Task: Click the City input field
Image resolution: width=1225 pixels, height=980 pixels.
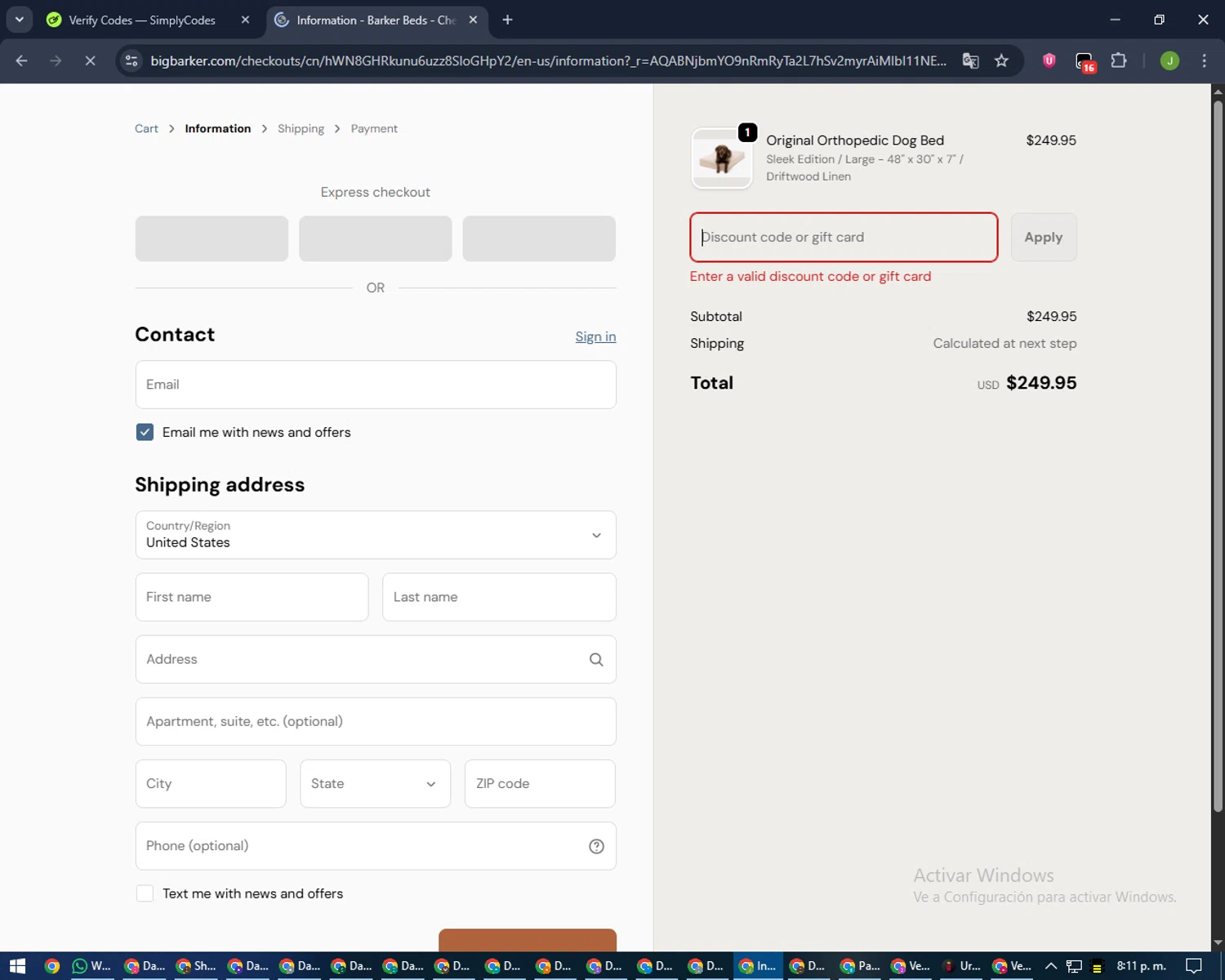Action: (x=211, y=784)
